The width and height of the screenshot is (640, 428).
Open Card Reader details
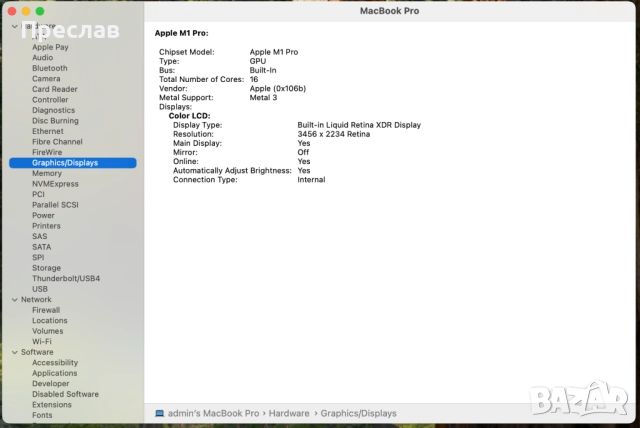point(55,89)
